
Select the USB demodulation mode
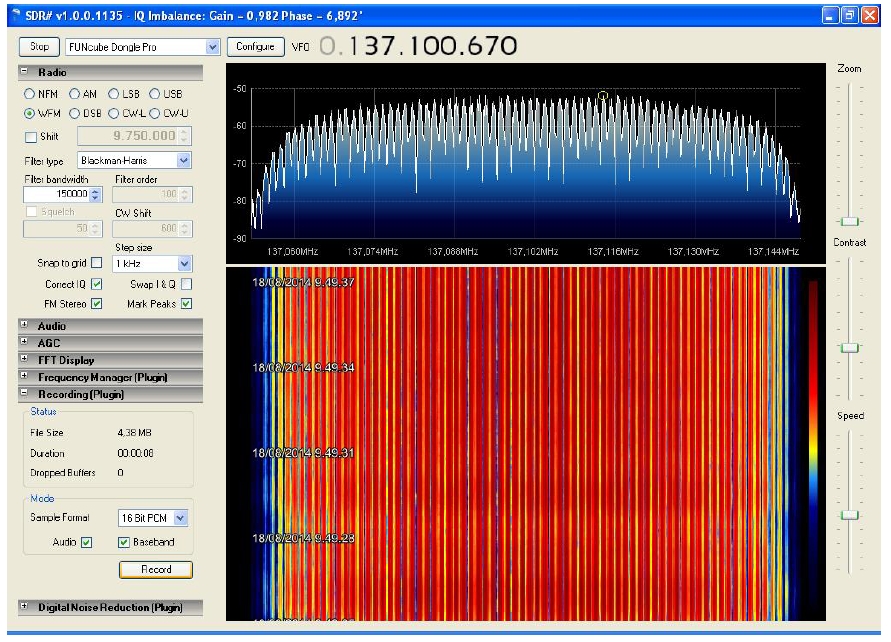coord(155,94)
